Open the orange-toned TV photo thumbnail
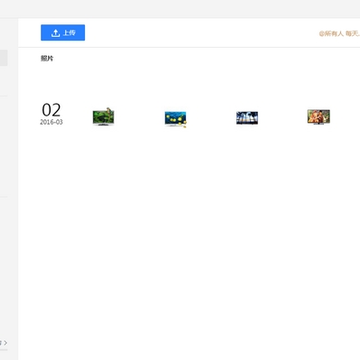 point(319,117)
